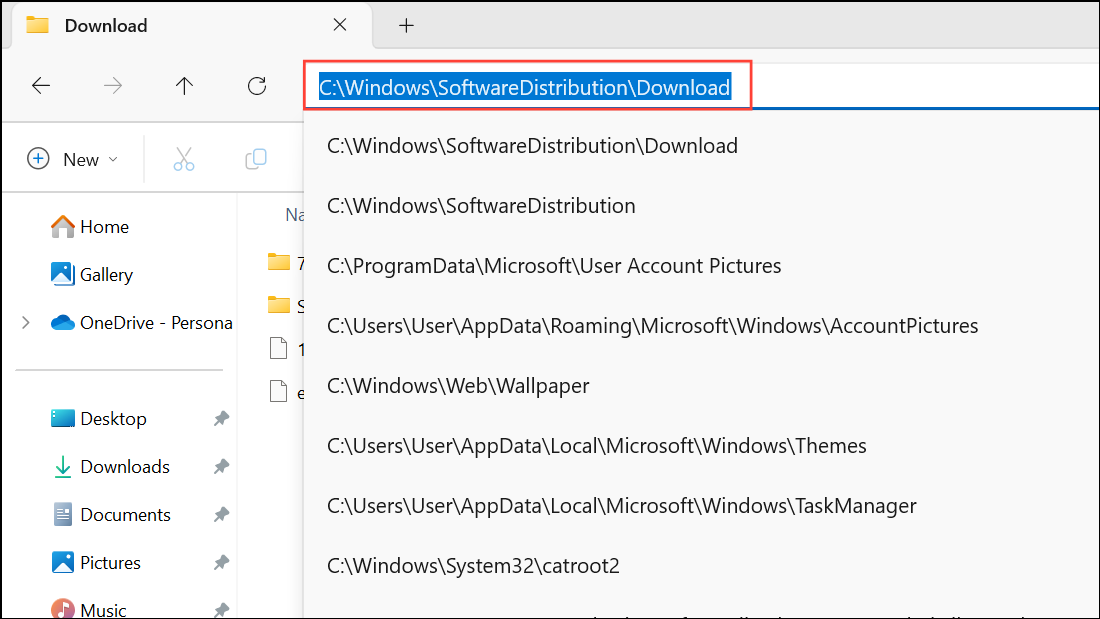1100x619 pixels.
Task: Select C:\Windows\Web\Wallpaper from suggestions
Action: 458,385
